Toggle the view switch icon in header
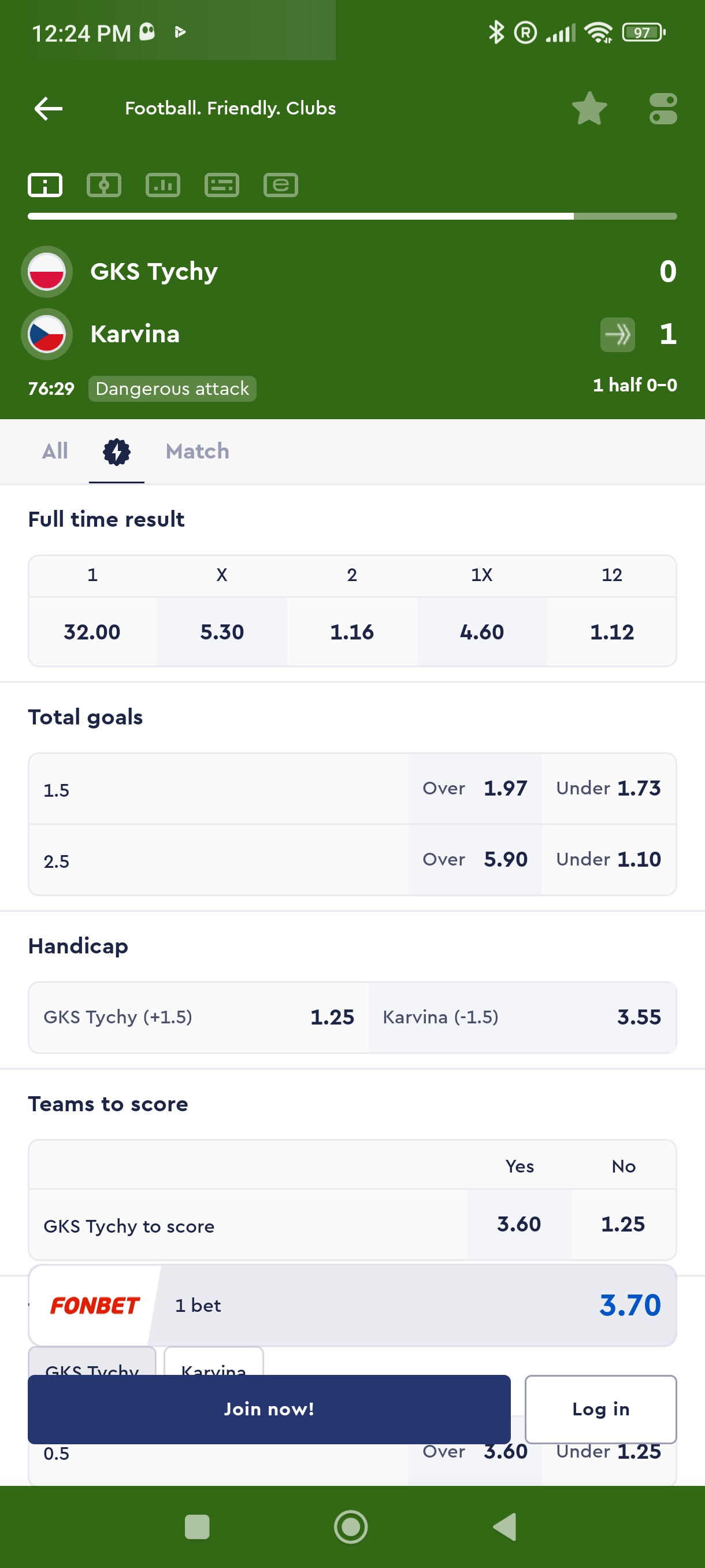Screen dimensions: 705x1568 pos(662,109)
